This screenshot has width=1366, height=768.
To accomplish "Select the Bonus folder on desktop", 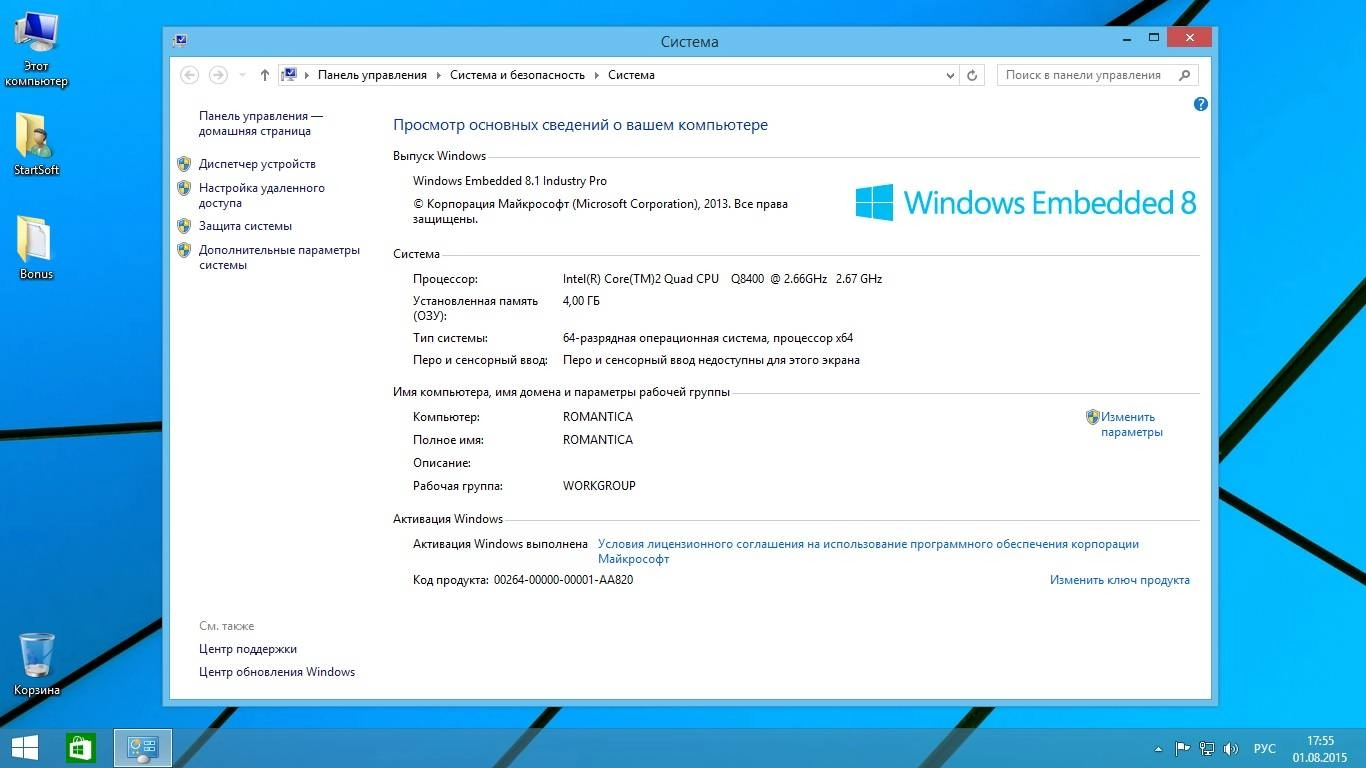I will [x=36, y=246].
